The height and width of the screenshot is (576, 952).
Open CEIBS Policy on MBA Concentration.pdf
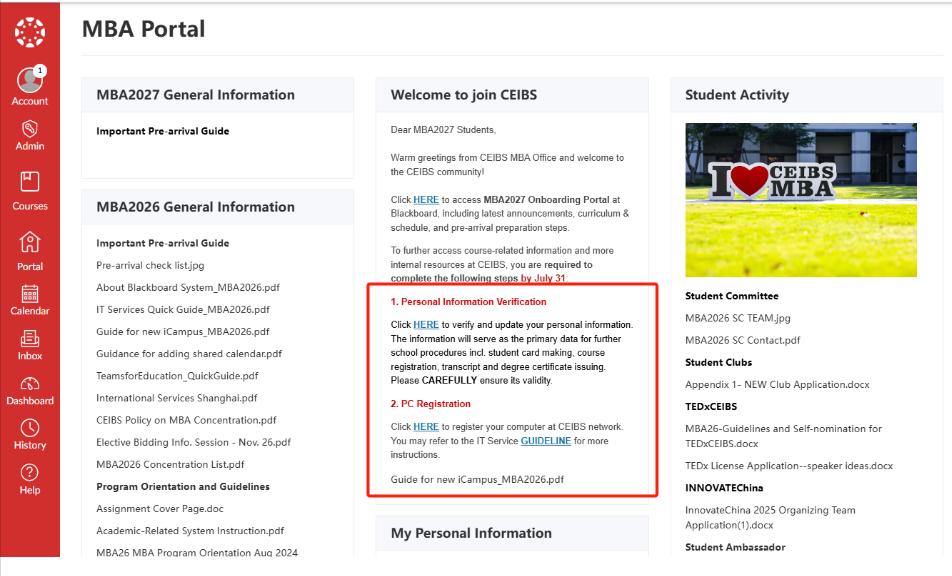point(186,420)
